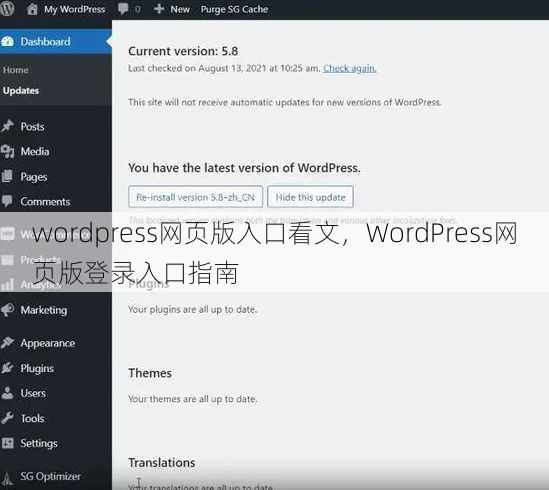This screenshot has height=490, width=549.
Task: Open the Settings menu
Action: [x=39, y=444]
